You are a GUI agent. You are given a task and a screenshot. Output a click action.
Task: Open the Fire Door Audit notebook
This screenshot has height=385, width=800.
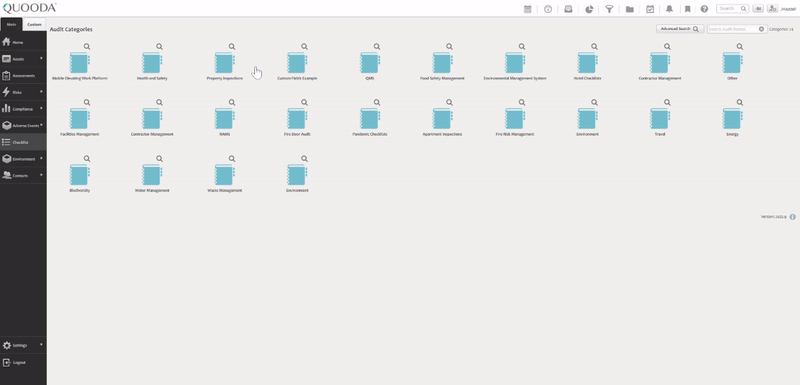coord(297,119)
